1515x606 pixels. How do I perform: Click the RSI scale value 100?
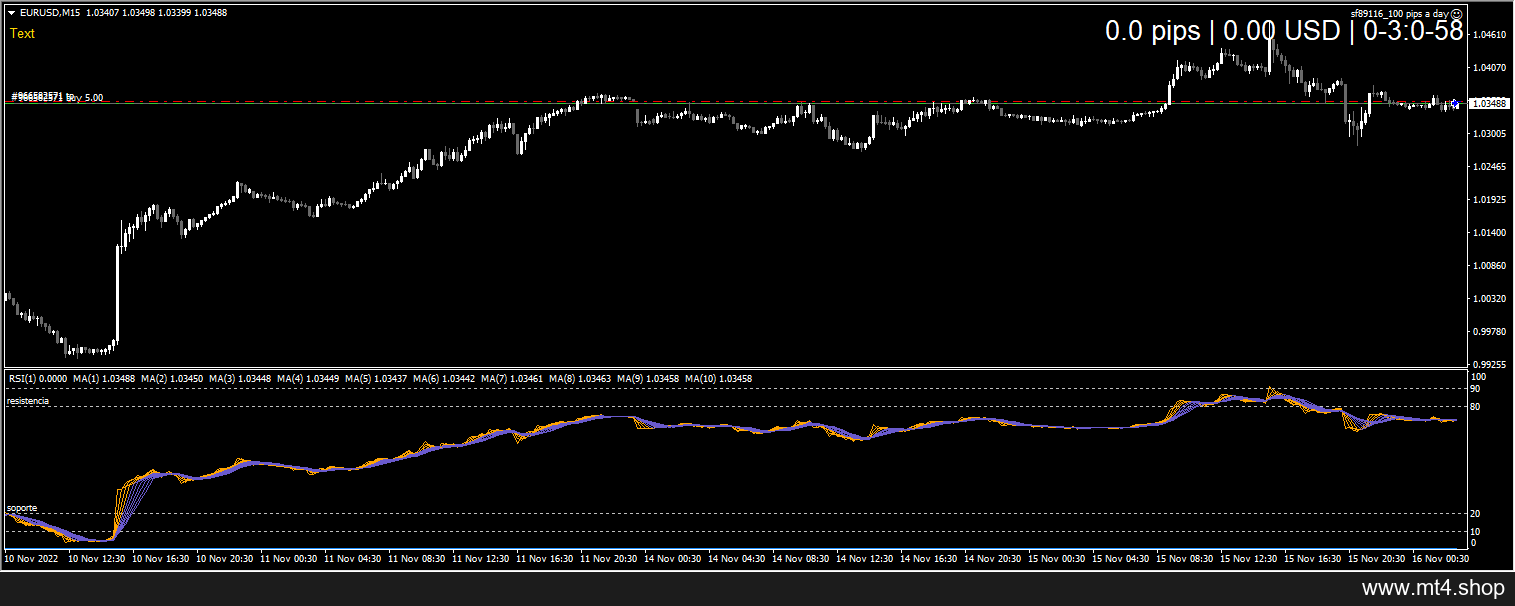pyautogui.click(x=1479, y=377)
